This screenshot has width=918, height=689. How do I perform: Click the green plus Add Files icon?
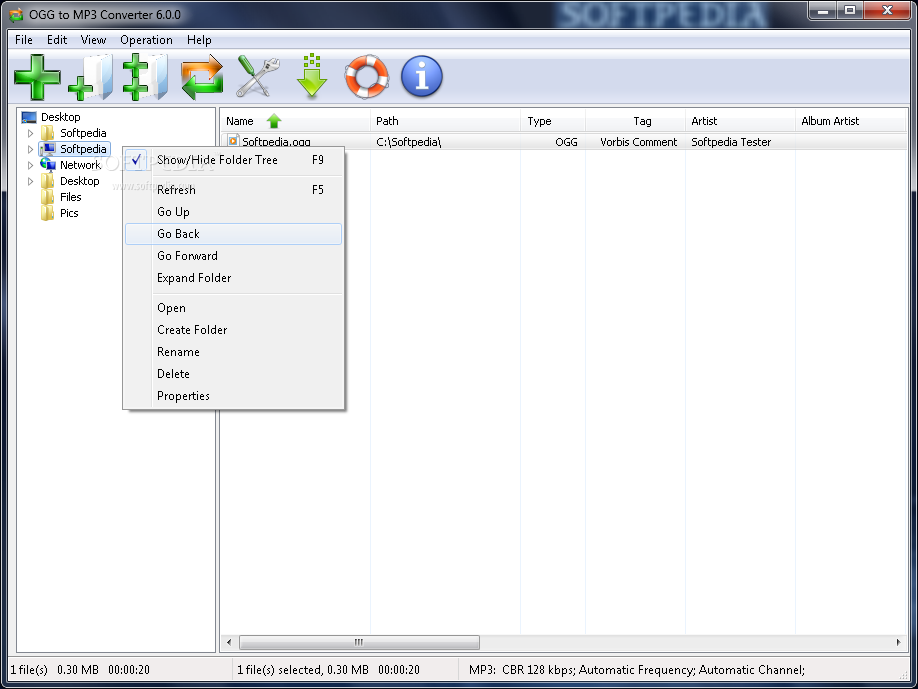click(37, 77)
